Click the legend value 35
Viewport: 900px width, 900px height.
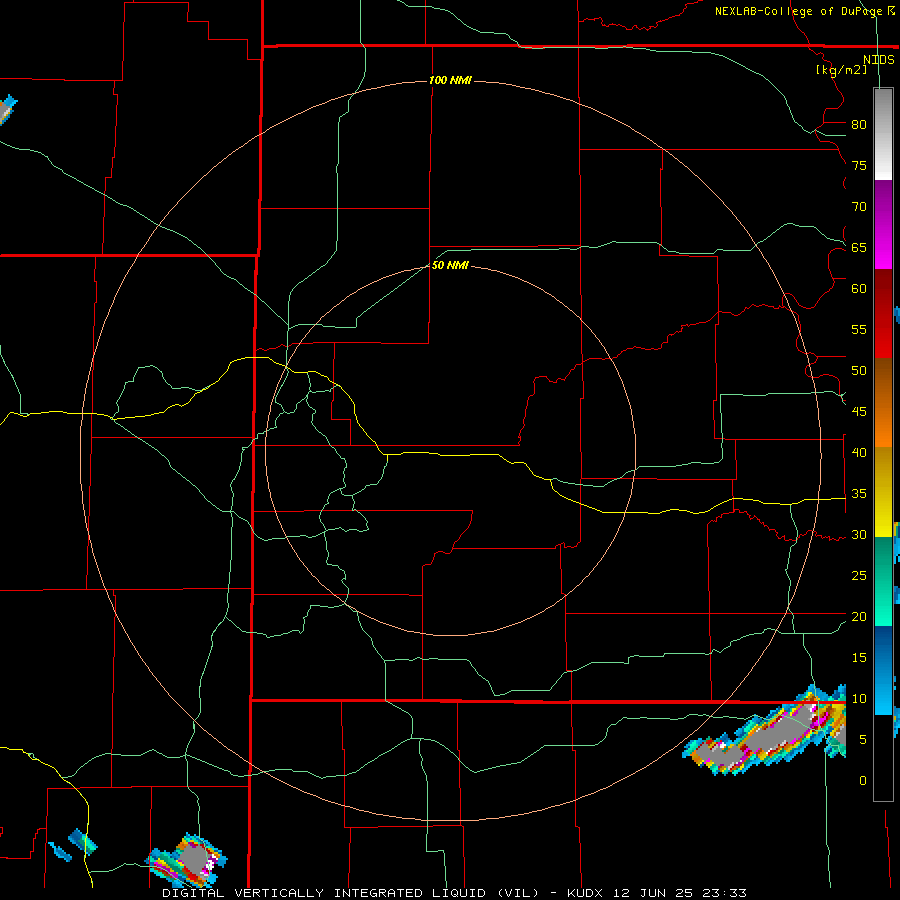point(859,494)
